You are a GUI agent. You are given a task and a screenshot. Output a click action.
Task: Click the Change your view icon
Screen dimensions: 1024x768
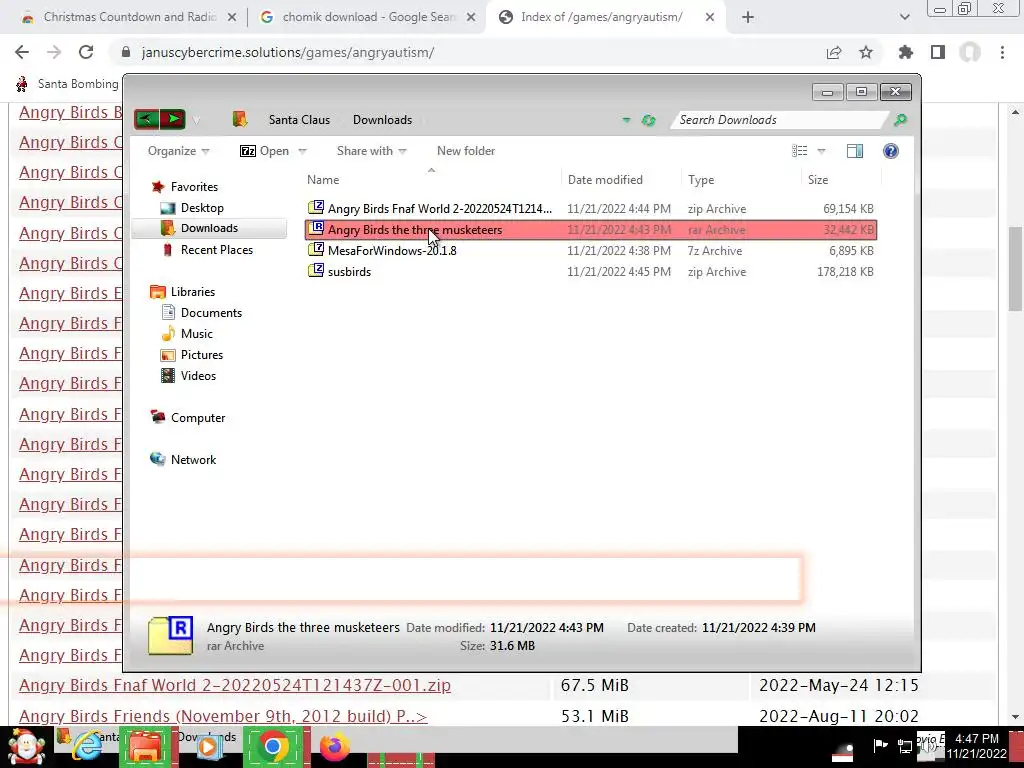pyautogui.click(x=800, y=151)
